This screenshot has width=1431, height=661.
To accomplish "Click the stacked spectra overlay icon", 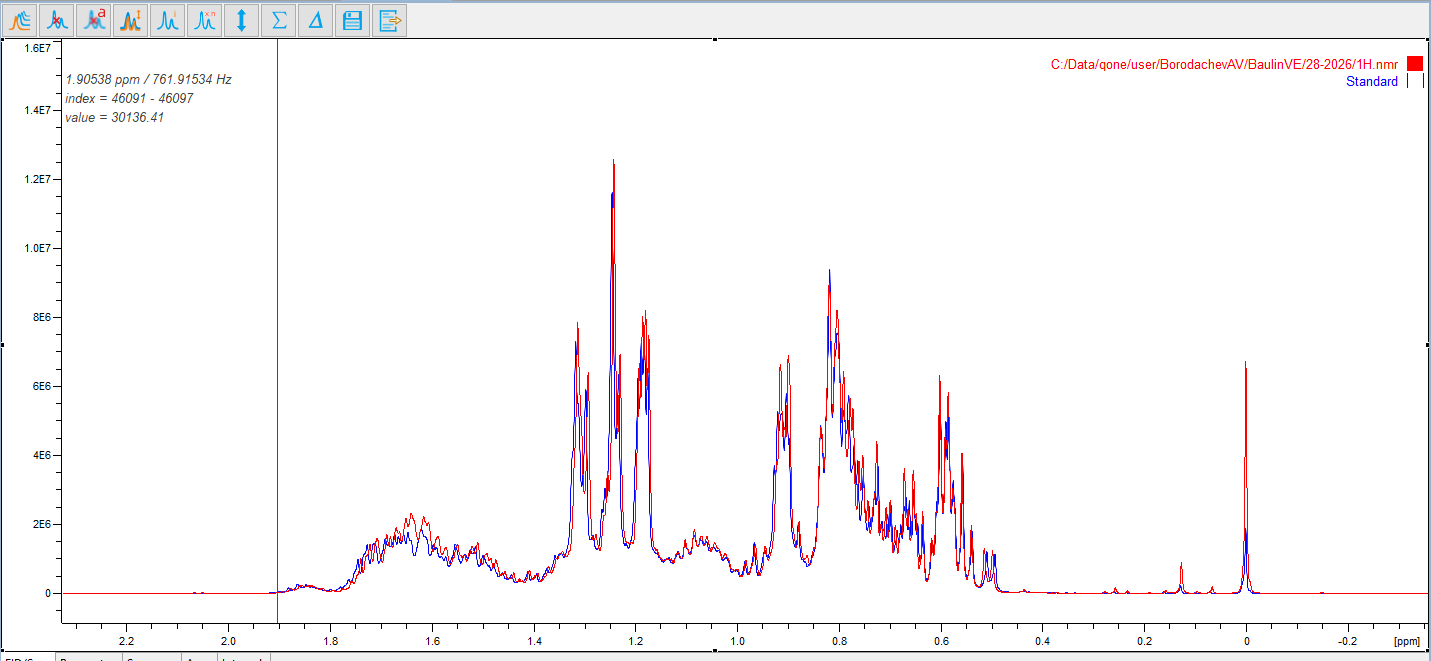I will [22, 19].
